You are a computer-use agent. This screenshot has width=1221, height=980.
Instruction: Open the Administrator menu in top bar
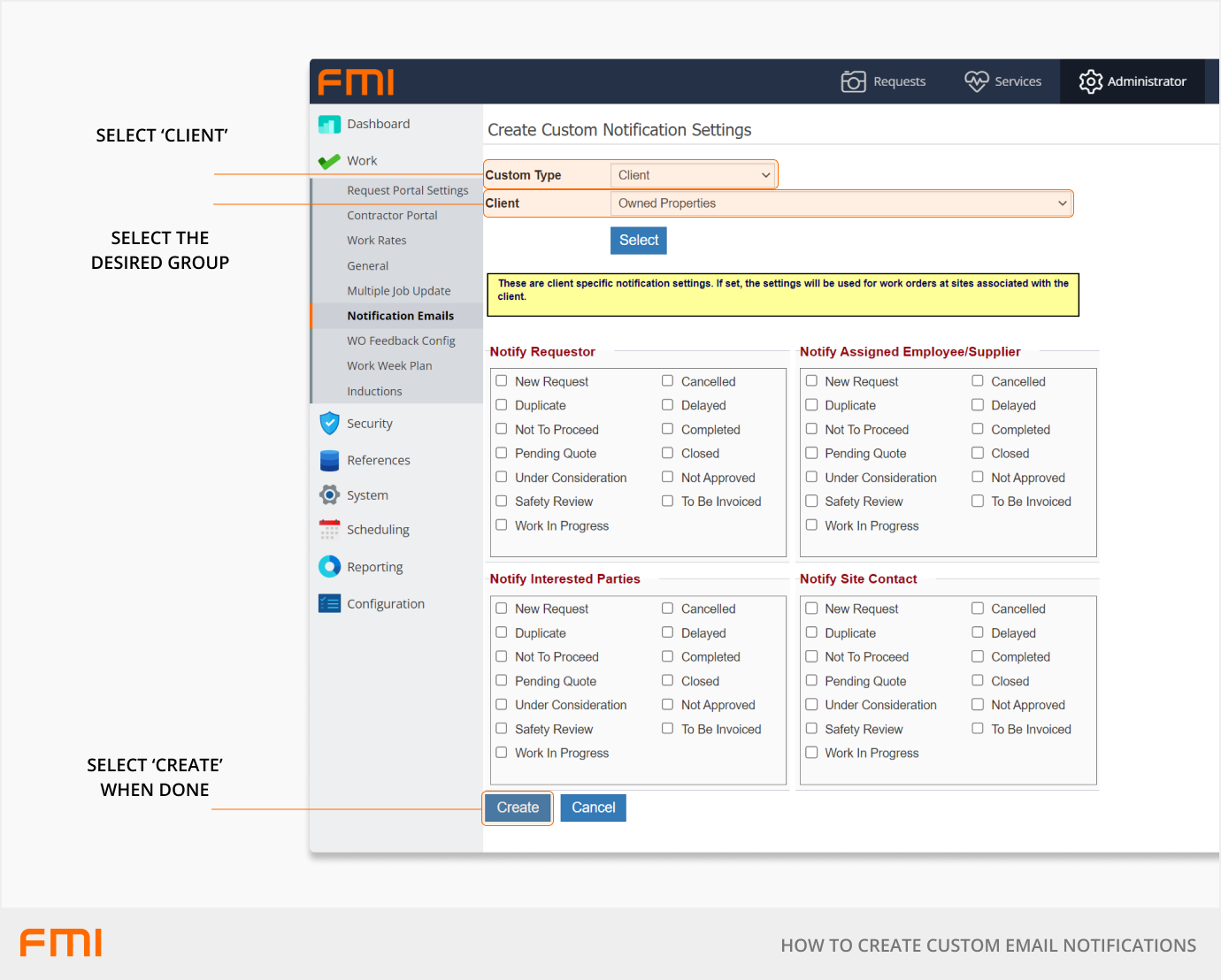point(1133,81)
